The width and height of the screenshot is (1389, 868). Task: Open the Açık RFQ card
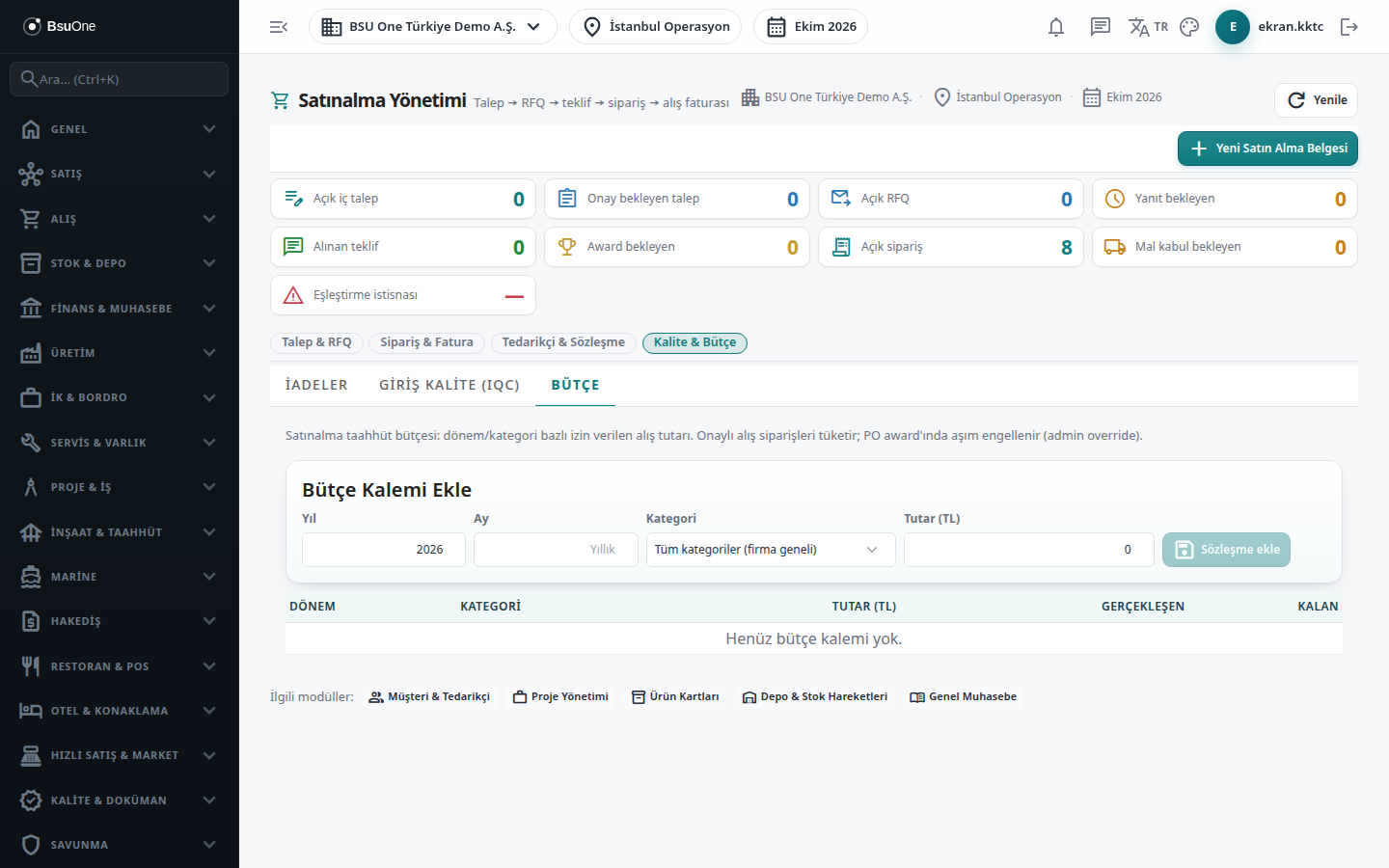tap(951, 199)
